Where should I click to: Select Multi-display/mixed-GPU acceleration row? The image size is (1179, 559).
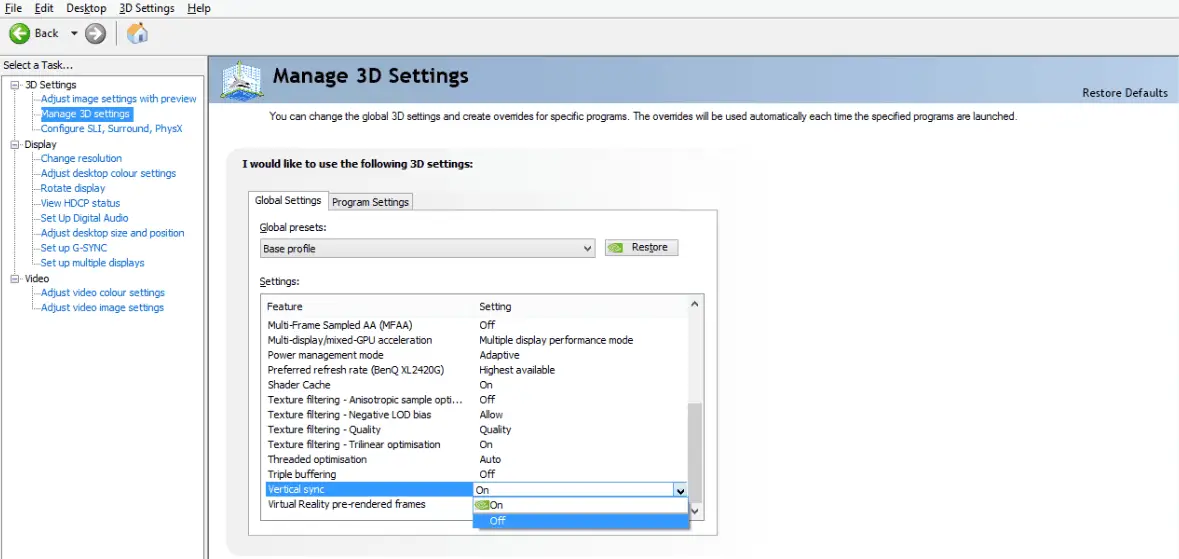tap(476, 340)
